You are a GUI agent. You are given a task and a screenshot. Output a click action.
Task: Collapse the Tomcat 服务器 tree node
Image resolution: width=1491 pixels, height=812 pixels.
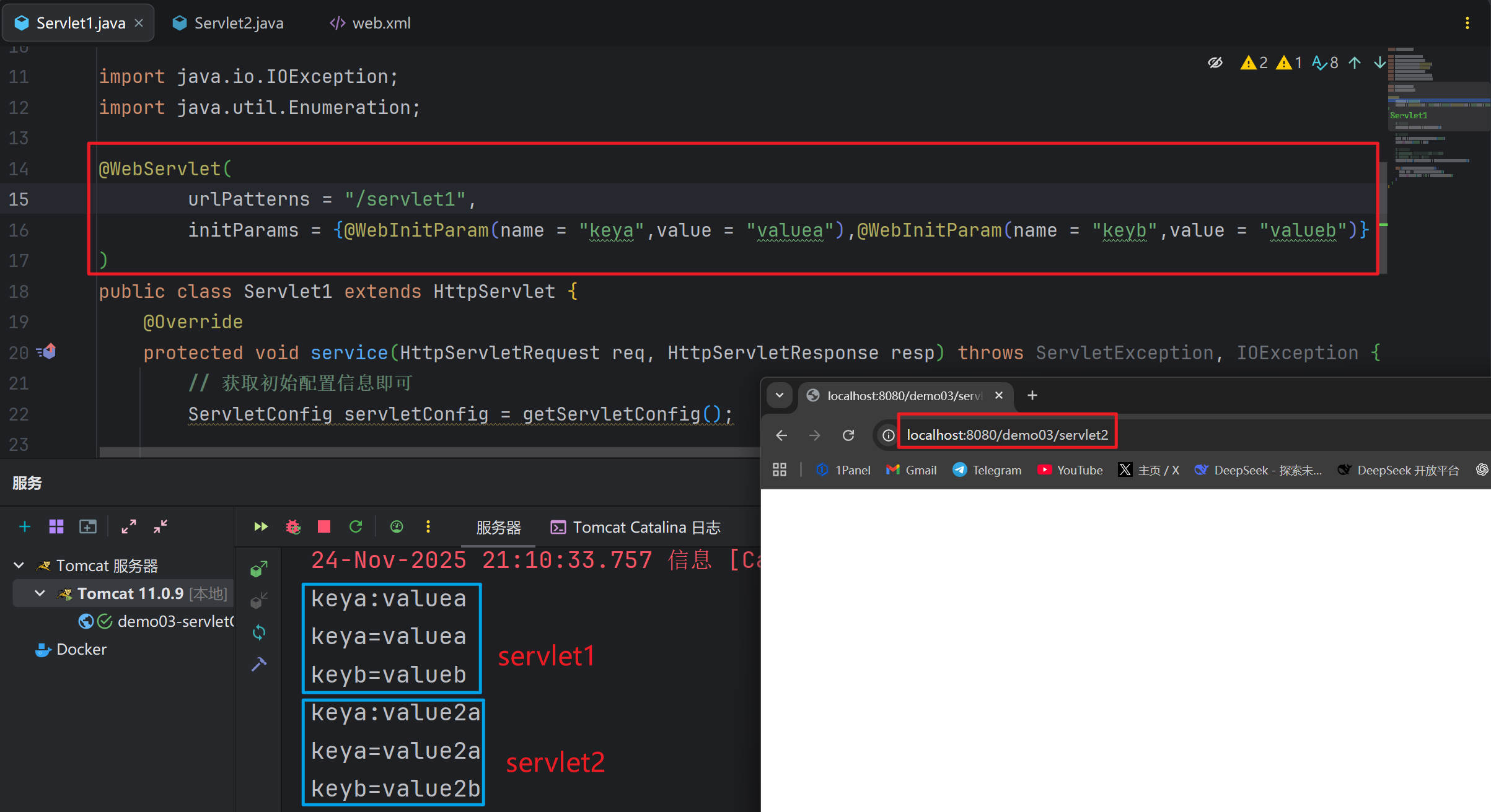click(x=19, y=565)
